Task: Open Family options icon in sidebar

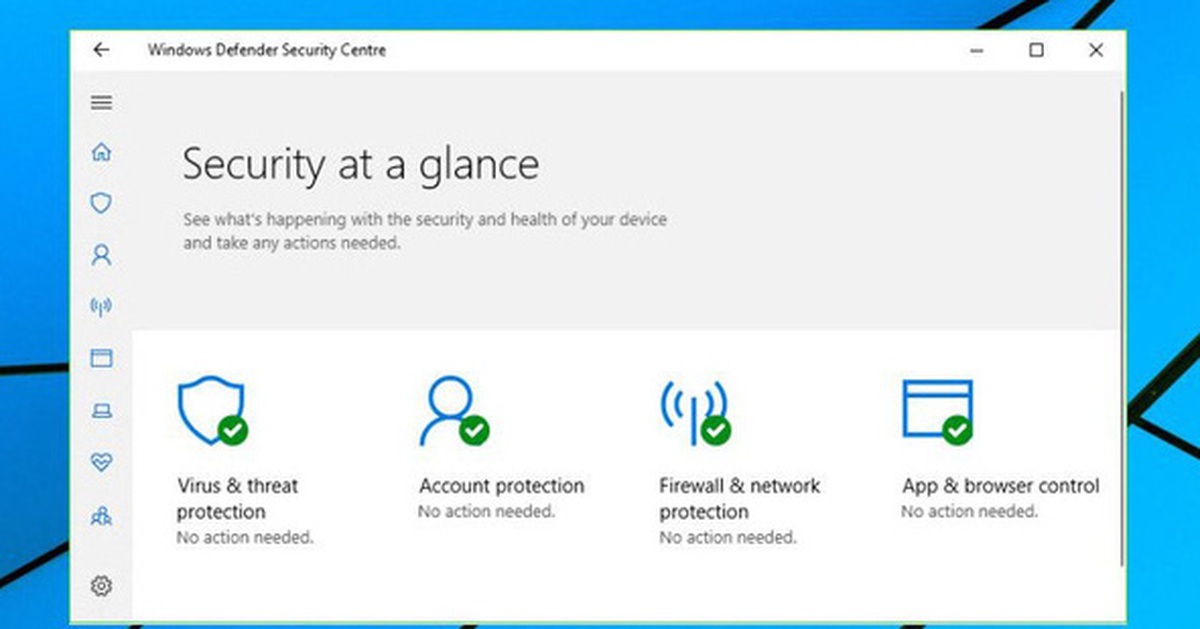Action: pos(101,515)
